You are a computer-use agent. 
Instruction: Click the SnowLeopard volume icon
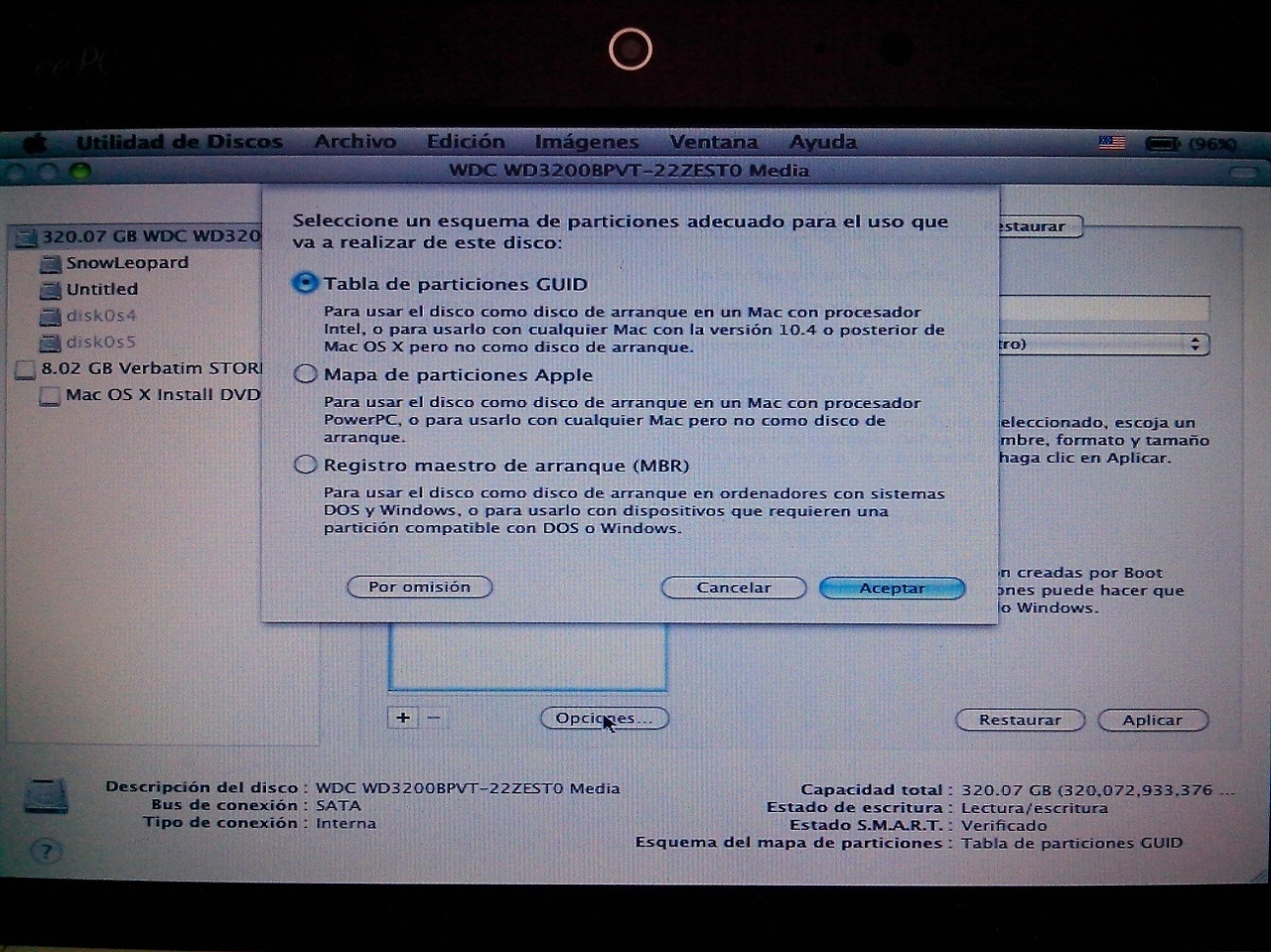pos(51,264)
